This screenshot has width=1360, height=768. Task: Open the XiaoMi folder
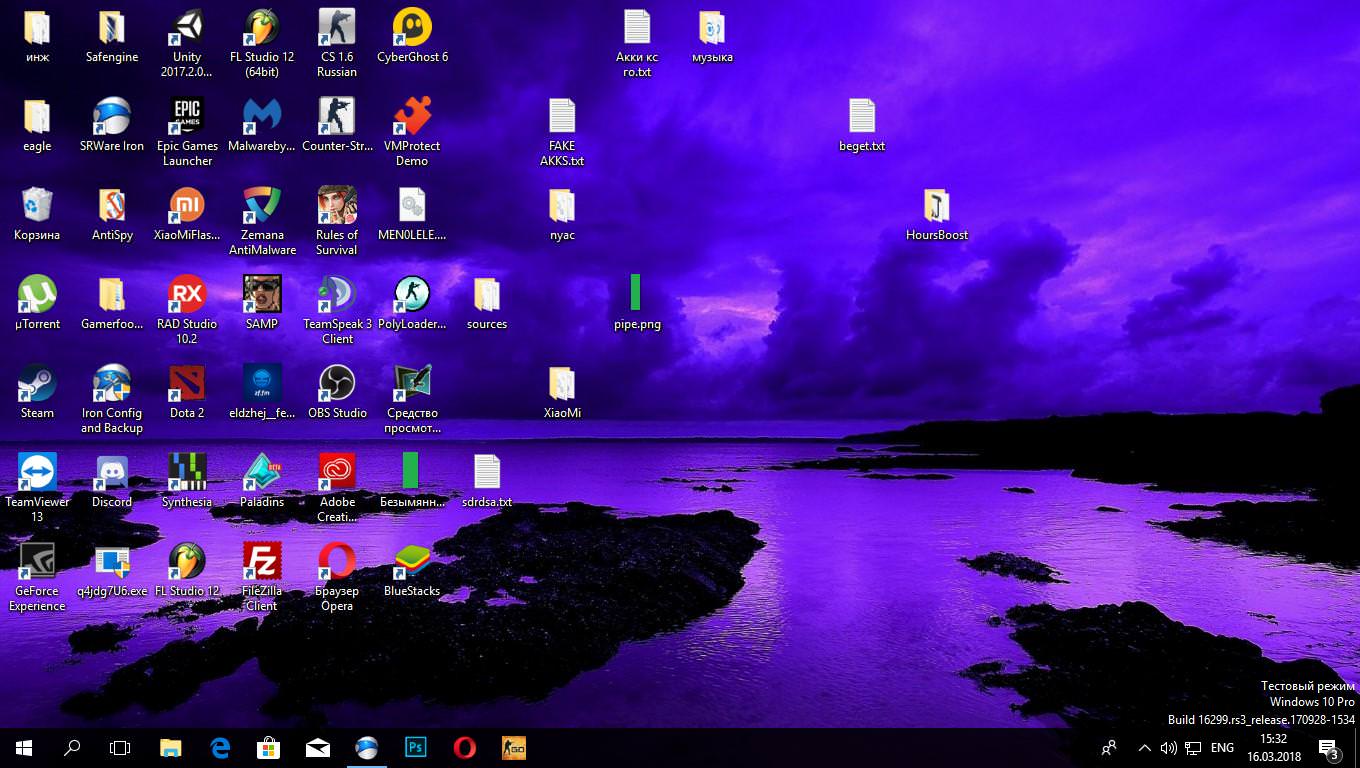pyautogui.click(x=562, y=393)
